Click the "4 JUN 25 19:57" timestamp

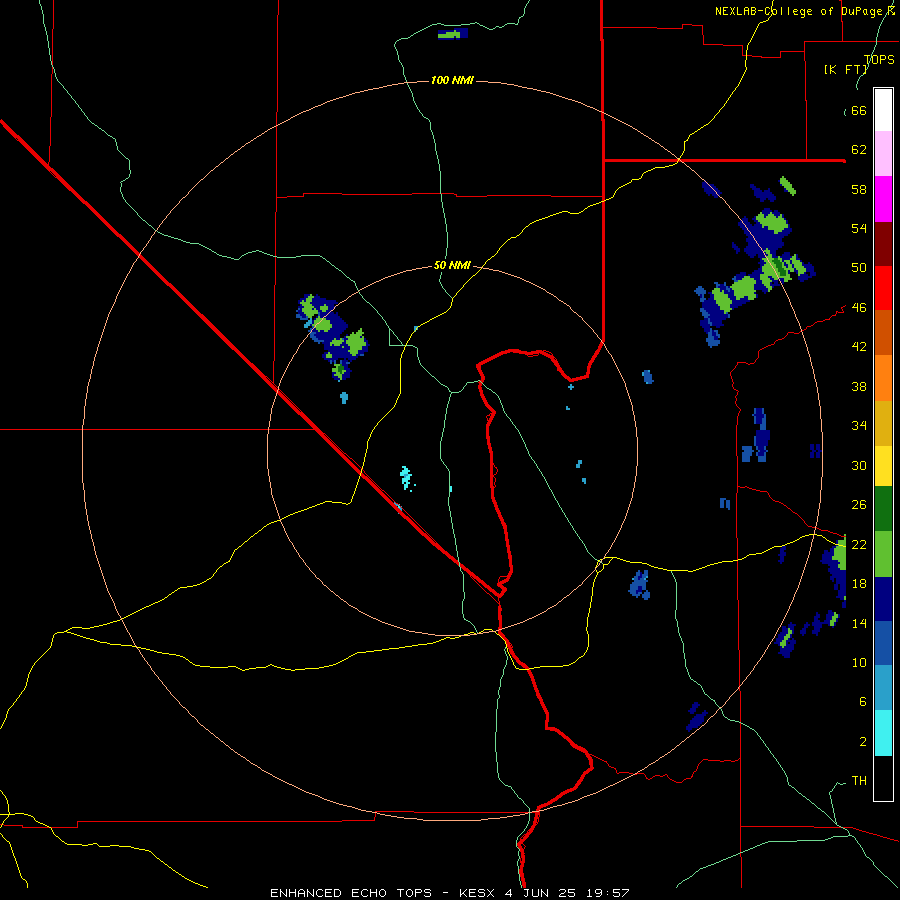pos(567,893)
